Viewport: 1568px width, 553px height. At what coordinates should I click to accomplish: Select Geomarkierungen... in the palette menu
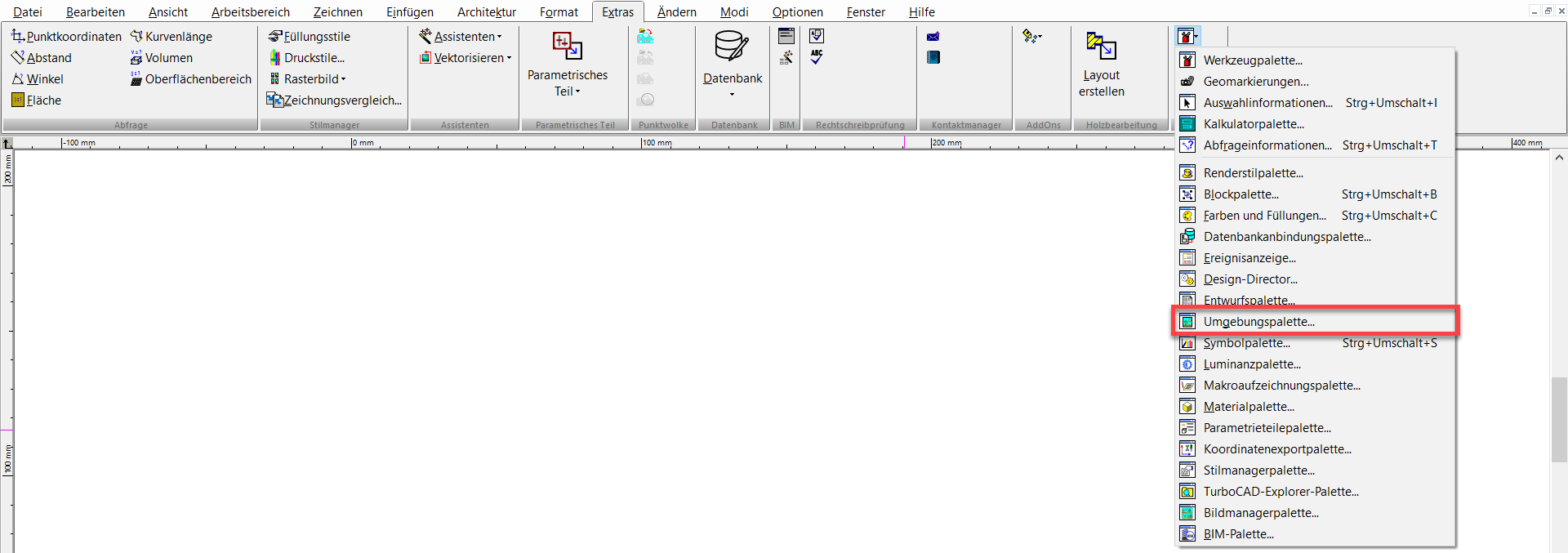[1315, 82]
